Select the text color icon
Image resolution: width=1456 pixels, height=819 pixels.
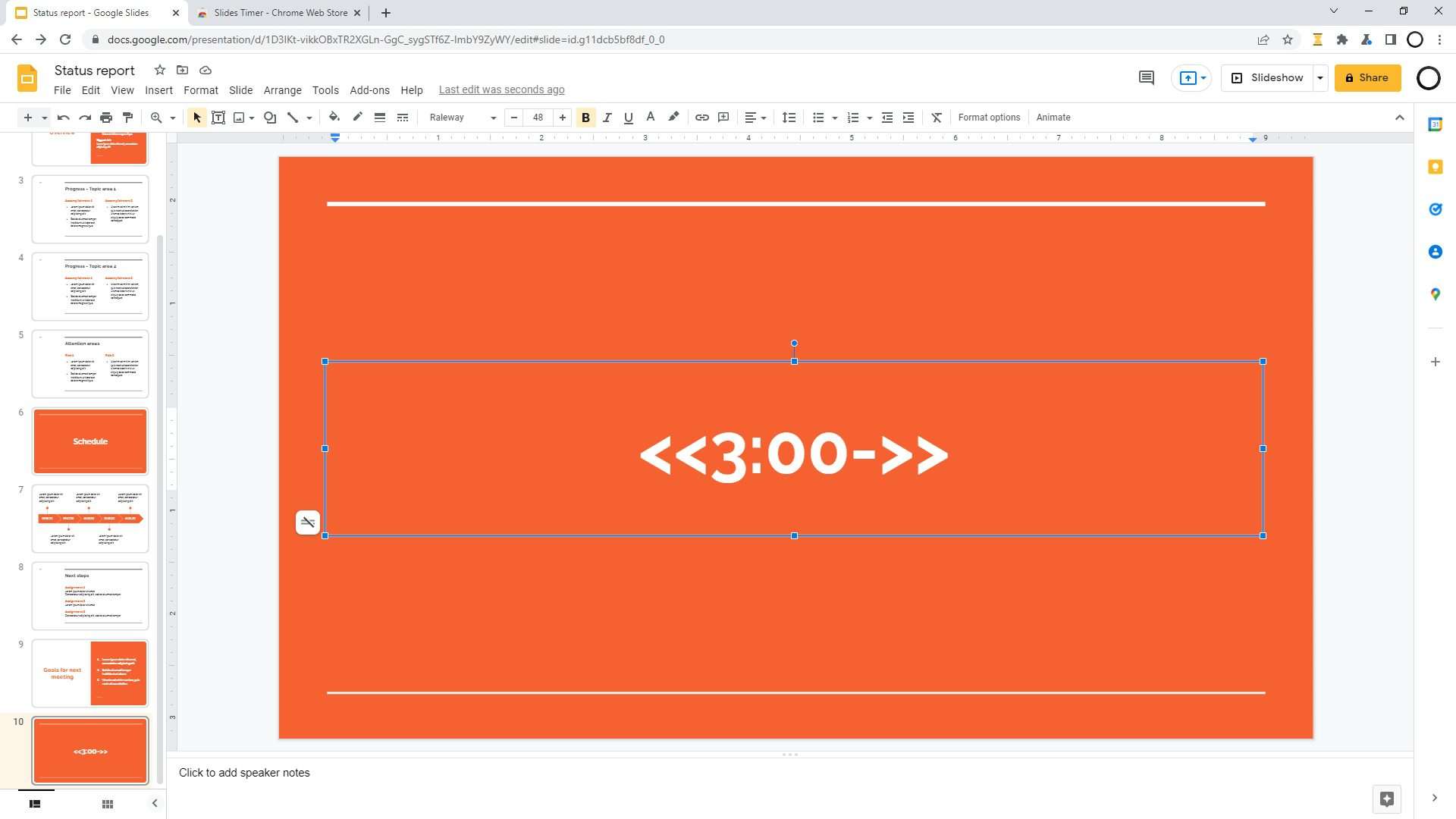tap(650, 117)
